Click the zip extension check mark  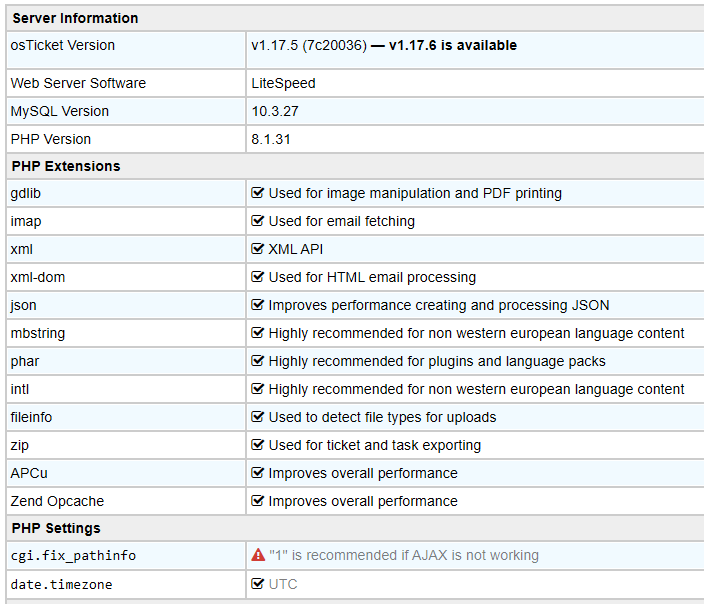[258, 445]
